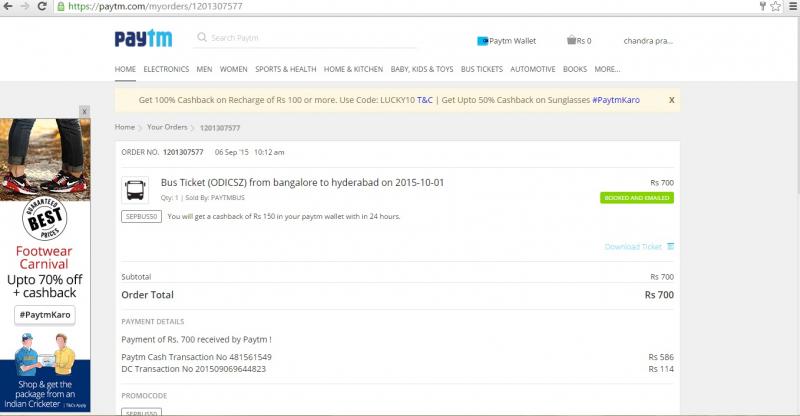Click the green padlock security icon

(61, 7)
